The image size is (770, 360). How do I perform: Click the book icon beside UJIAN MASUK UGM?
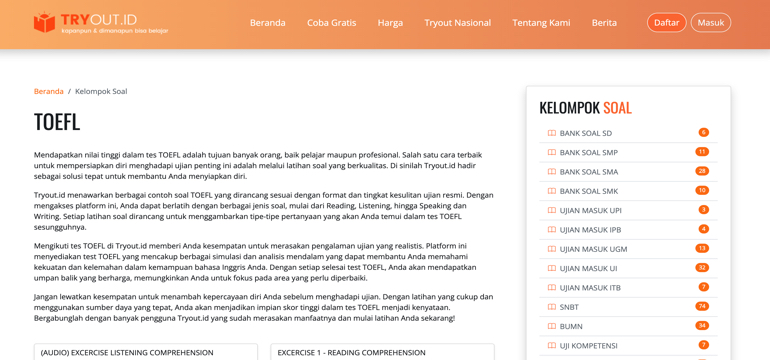pos(551,249)
